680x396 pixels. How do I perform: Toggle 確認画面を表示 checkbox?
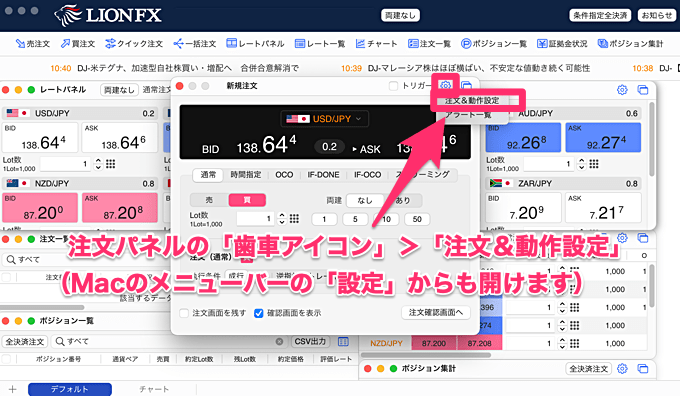coord(259,313)
